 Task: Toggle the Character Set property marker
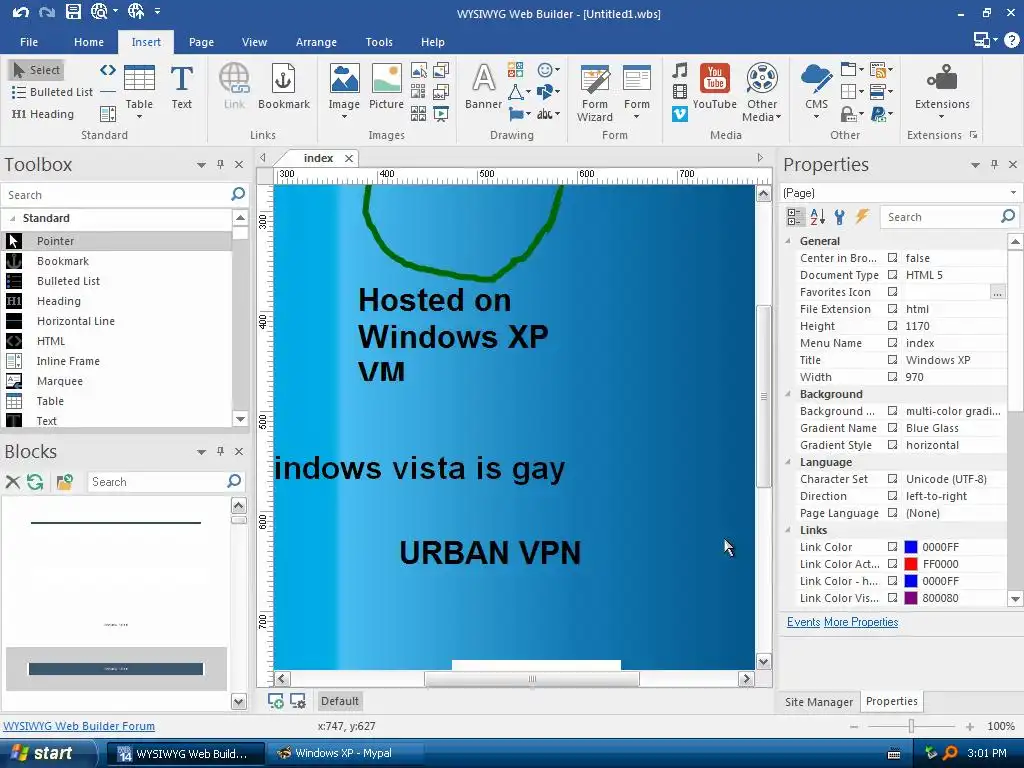point(892,479)
